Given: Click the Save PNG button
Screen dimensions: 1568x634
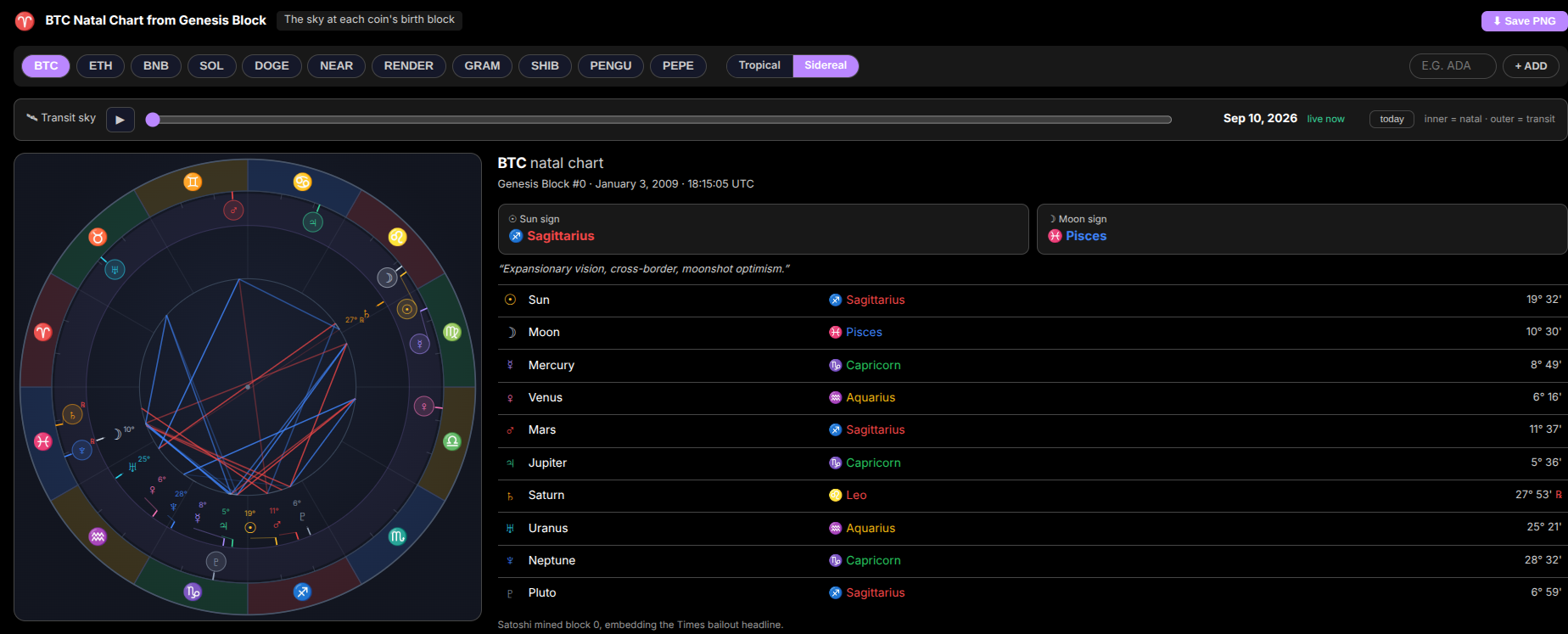Looking at the screenshot, I should click(x=1525, y=21).
